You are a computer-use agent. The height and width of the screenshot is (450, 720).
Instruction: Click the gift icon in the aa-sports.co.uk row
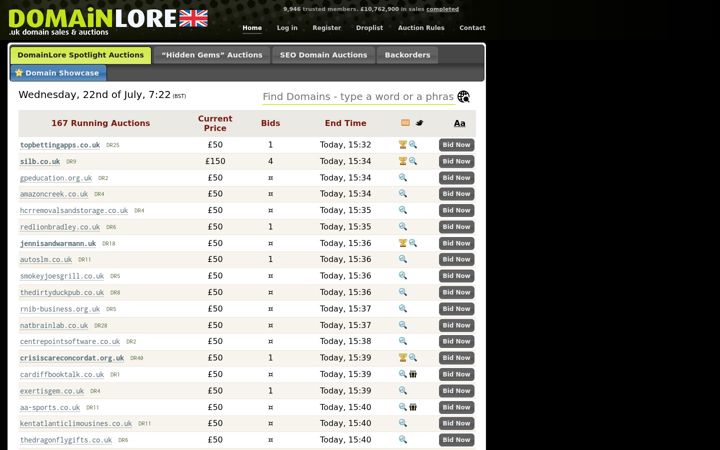pyautogui.click(x=413, y=407)
